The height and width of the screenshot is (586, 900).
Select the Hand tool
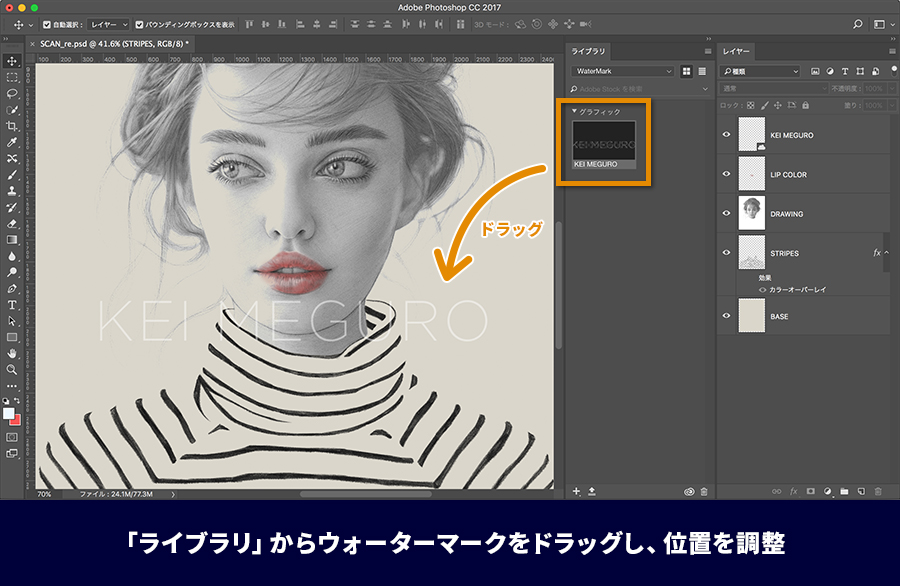point(11,354)
